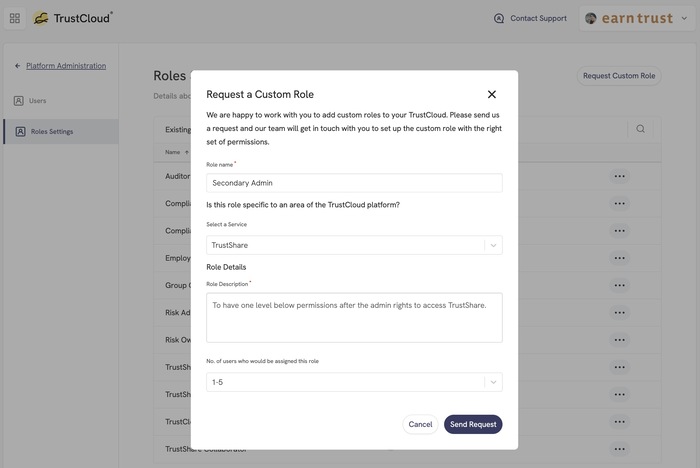Open more options menu in the Risk Ad row
Image resolution: width=700 pixels, height=468 pixels.
[x=619, y=313]
